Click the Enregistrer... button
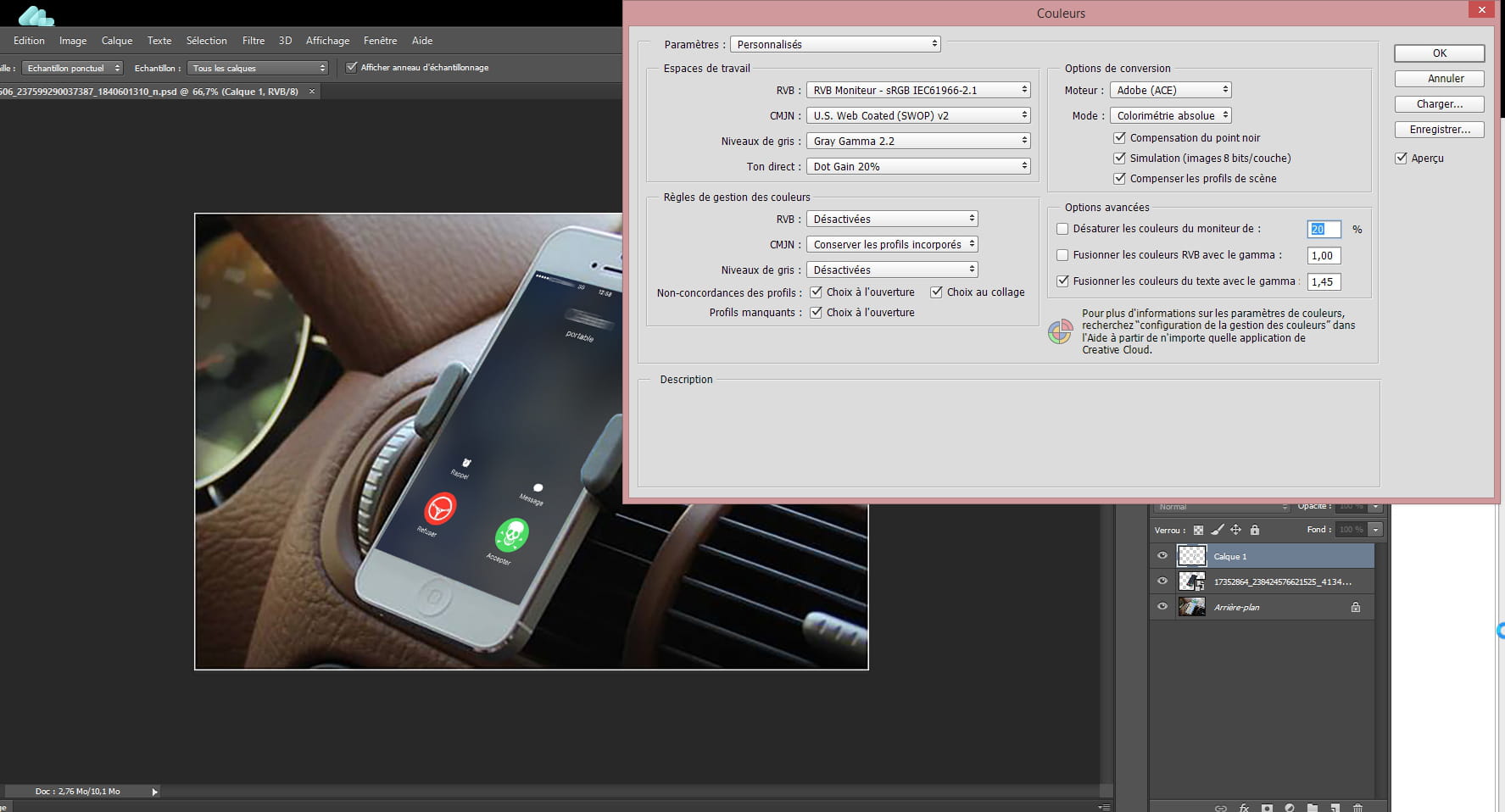The height and width of the screenshot is (812, 1505). (x=1440, y=130)
